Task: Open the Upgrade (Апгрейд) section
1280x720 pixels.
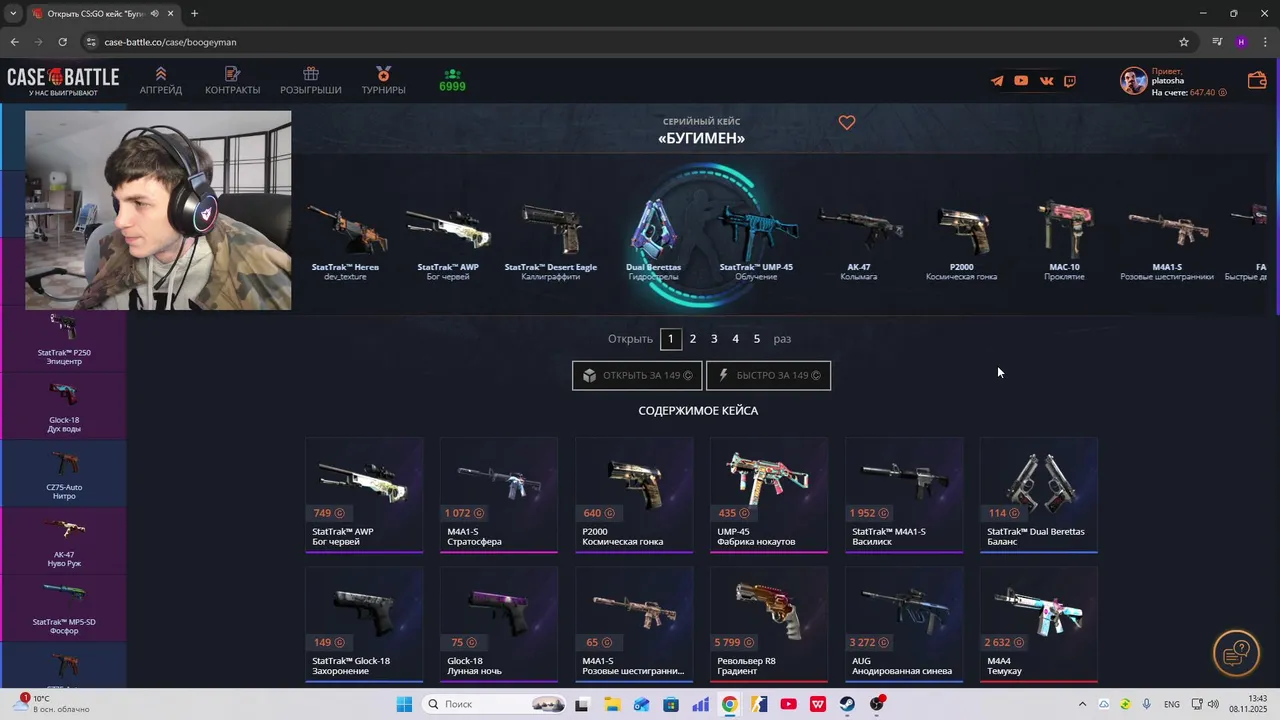Action: tap(161, 81)
